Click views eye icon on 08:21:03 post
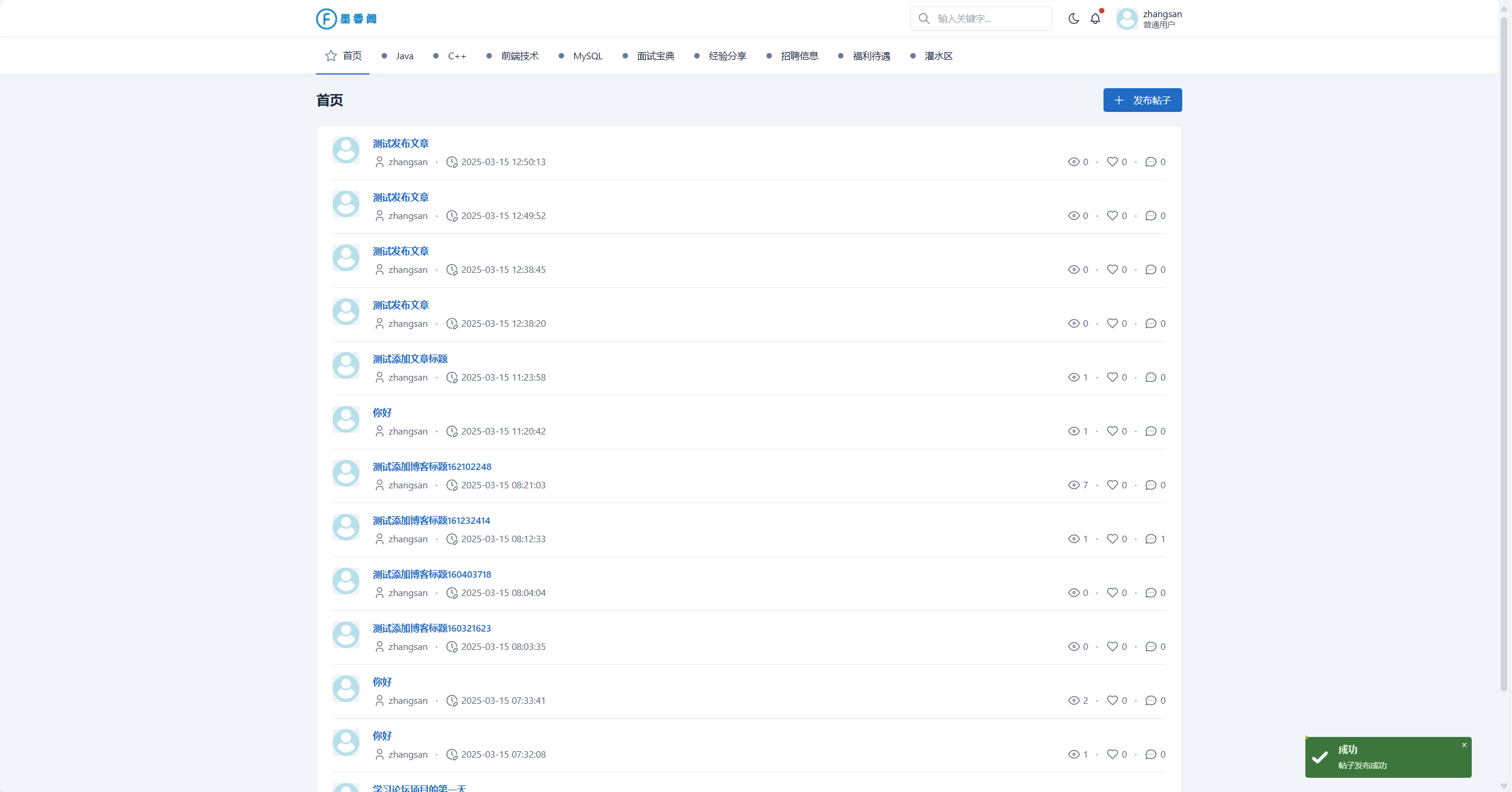 1073,485
